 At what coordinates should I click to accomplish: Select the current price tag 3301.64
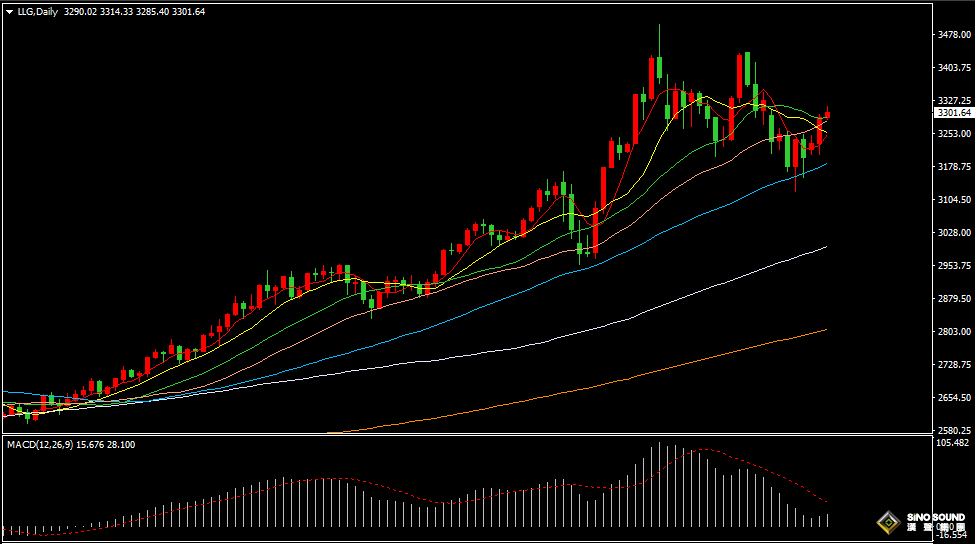coord(953,113)
